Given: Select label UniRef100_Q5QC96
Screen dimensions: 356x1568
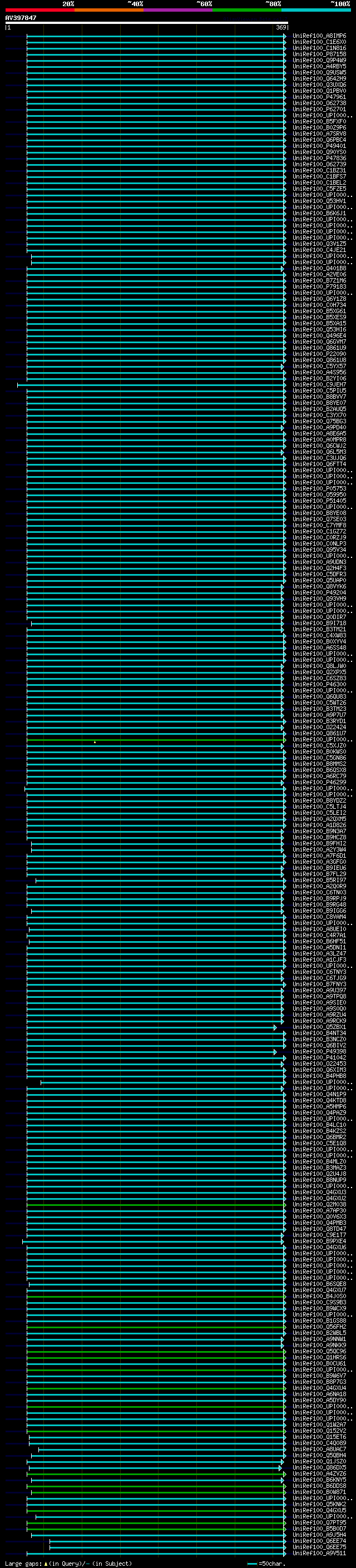Looking at the screenshot, I should click(x=319, y=1351).
